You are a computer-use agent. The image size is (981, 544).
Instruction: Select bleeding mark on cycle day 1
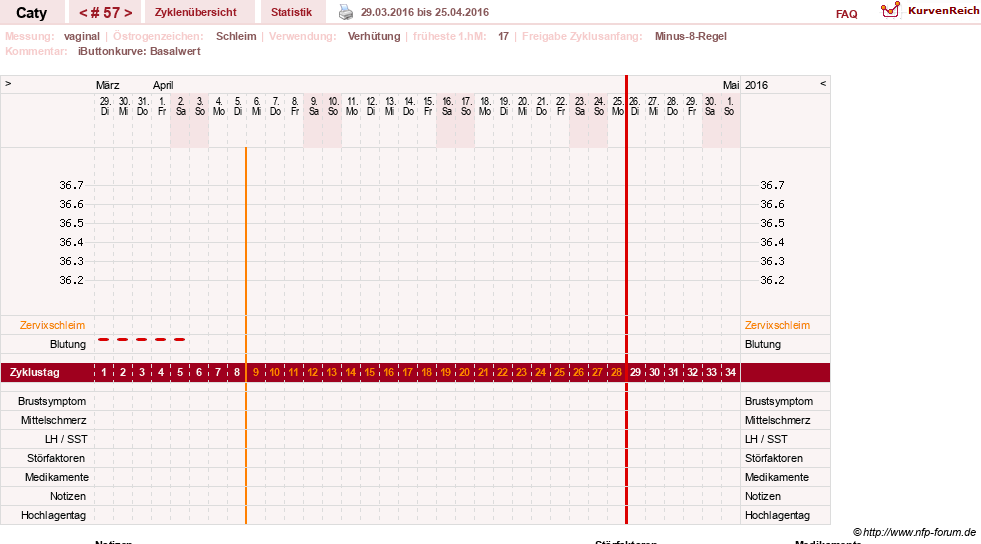tap(104, 340)
